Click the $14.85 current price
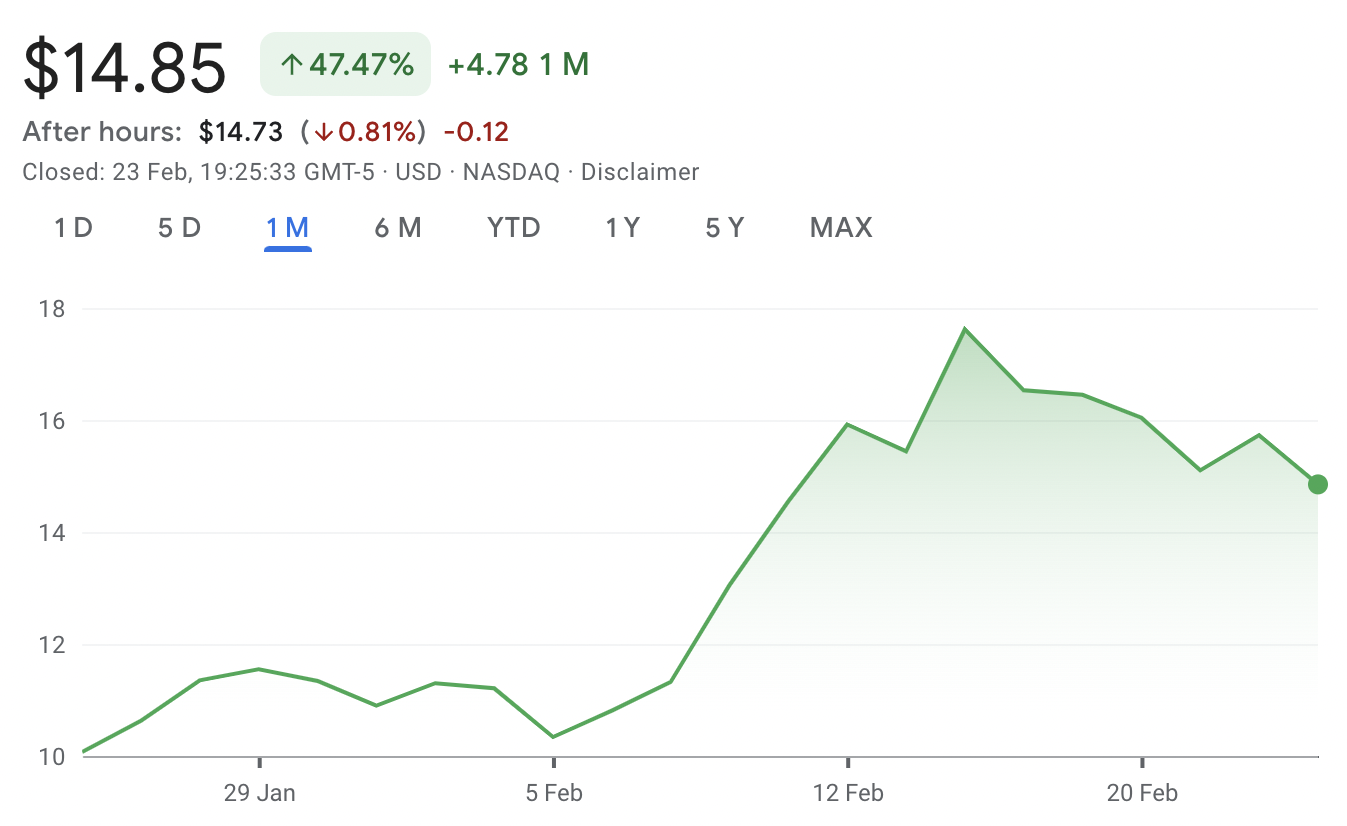1347x826 pixels. click(125, 68)
